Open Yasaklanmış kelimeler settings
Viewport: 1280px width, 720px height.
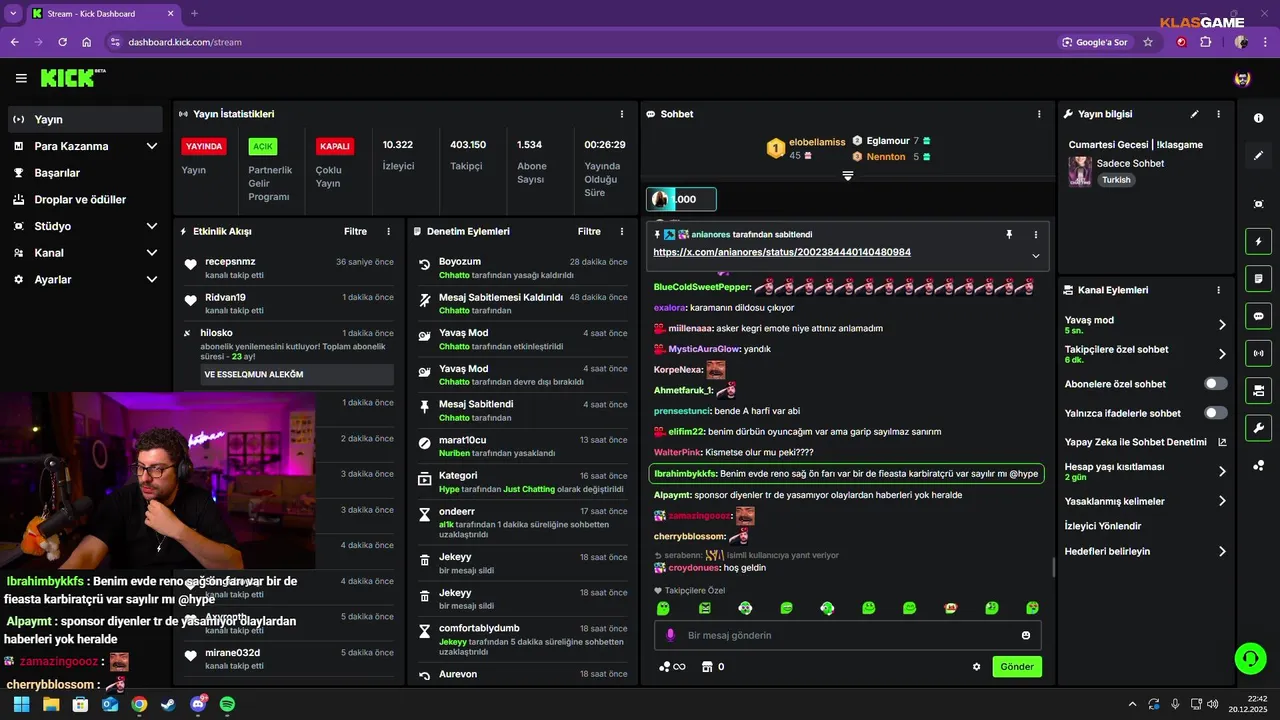1146,501
